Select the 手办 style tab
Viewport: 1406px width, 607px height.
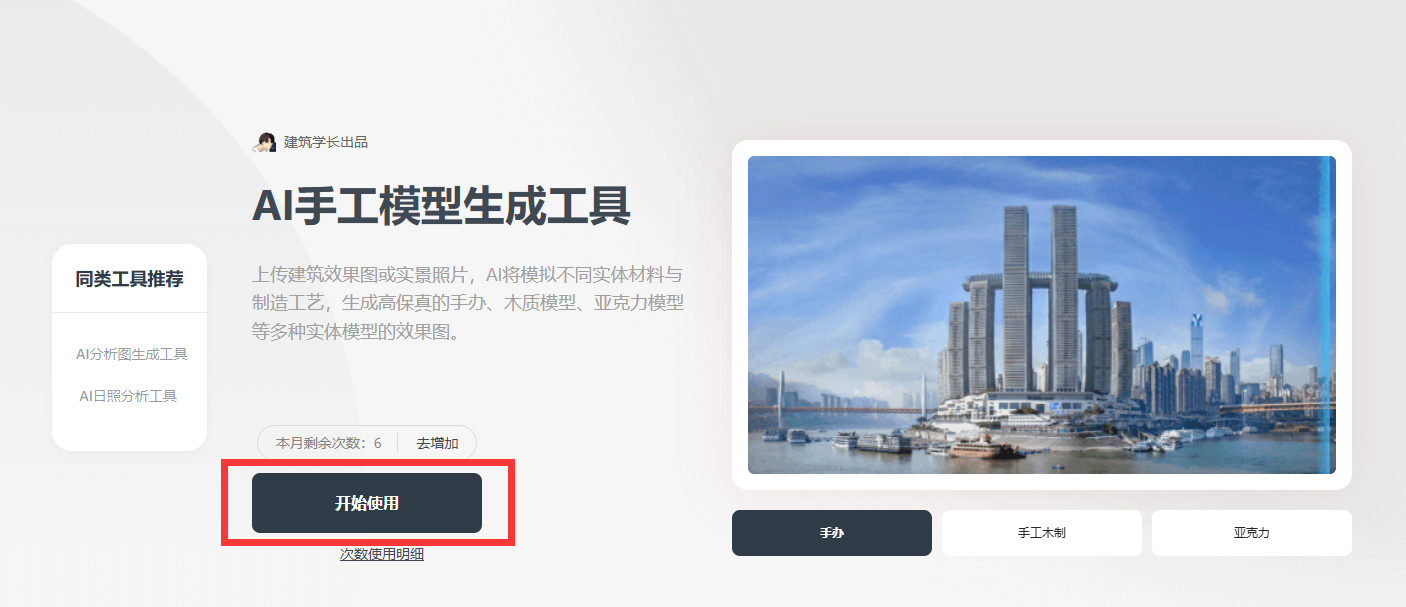832,533
